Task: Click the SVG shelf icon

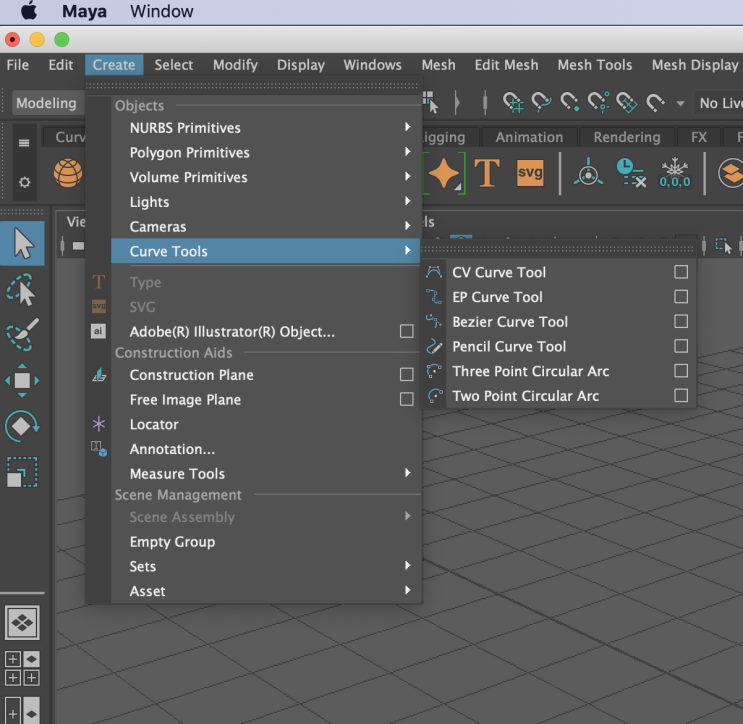Action: 530,173
